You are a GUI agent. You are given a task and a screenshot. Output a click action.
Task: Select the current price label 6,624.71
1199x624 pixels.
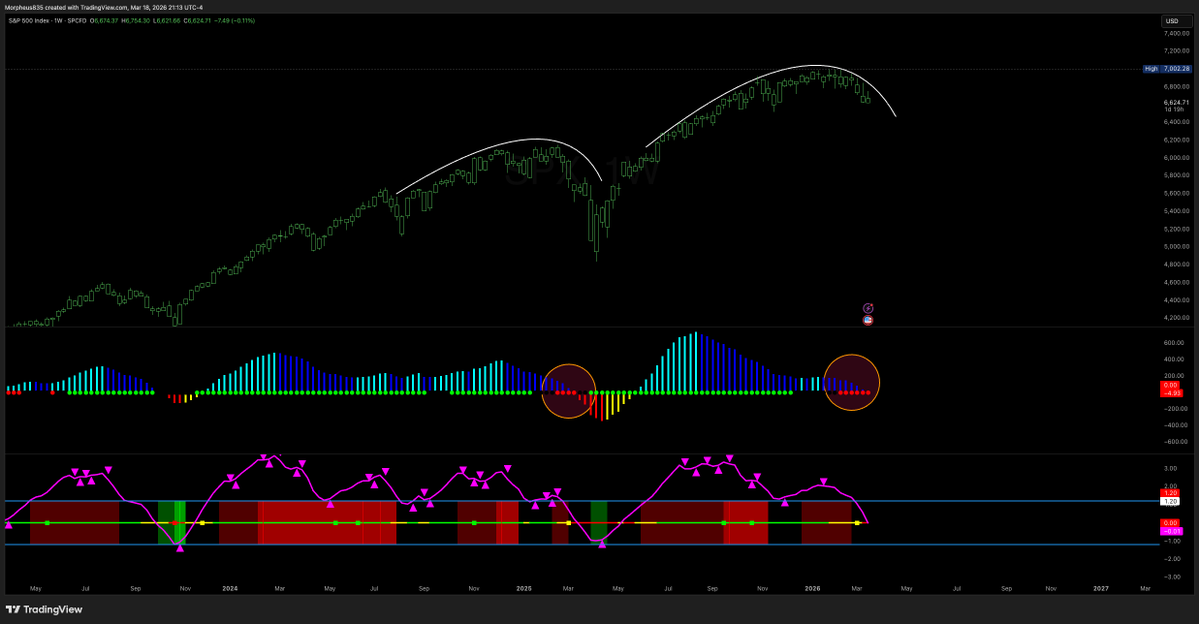click(x=1176, y=102)
